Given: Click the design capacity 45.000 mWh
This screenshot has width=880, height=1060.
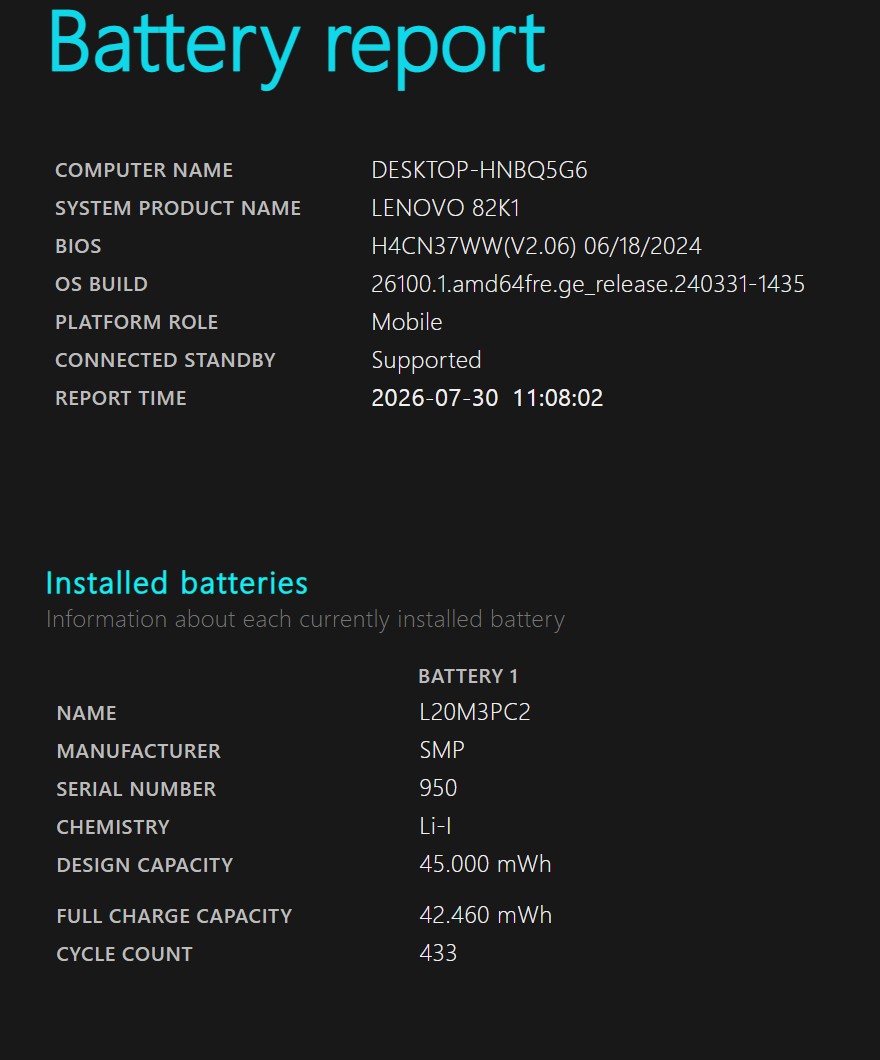Looking at the screenshot, I should [x=485, y=864].
